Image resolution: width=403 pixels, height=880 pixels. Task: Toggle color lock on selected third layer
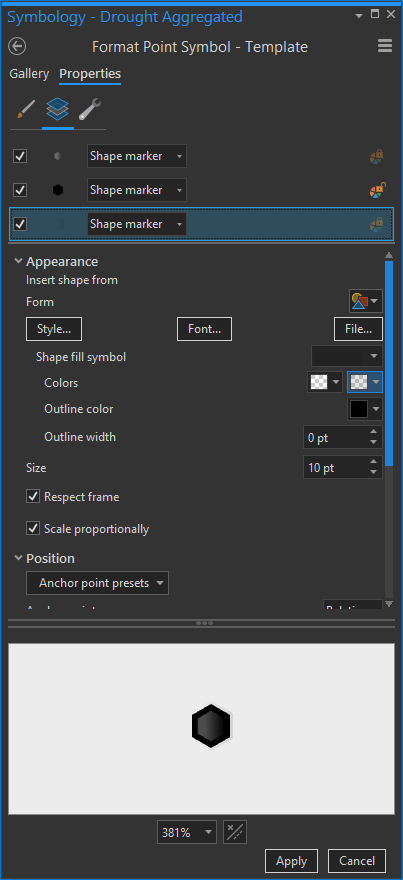(x=377, y=224)
